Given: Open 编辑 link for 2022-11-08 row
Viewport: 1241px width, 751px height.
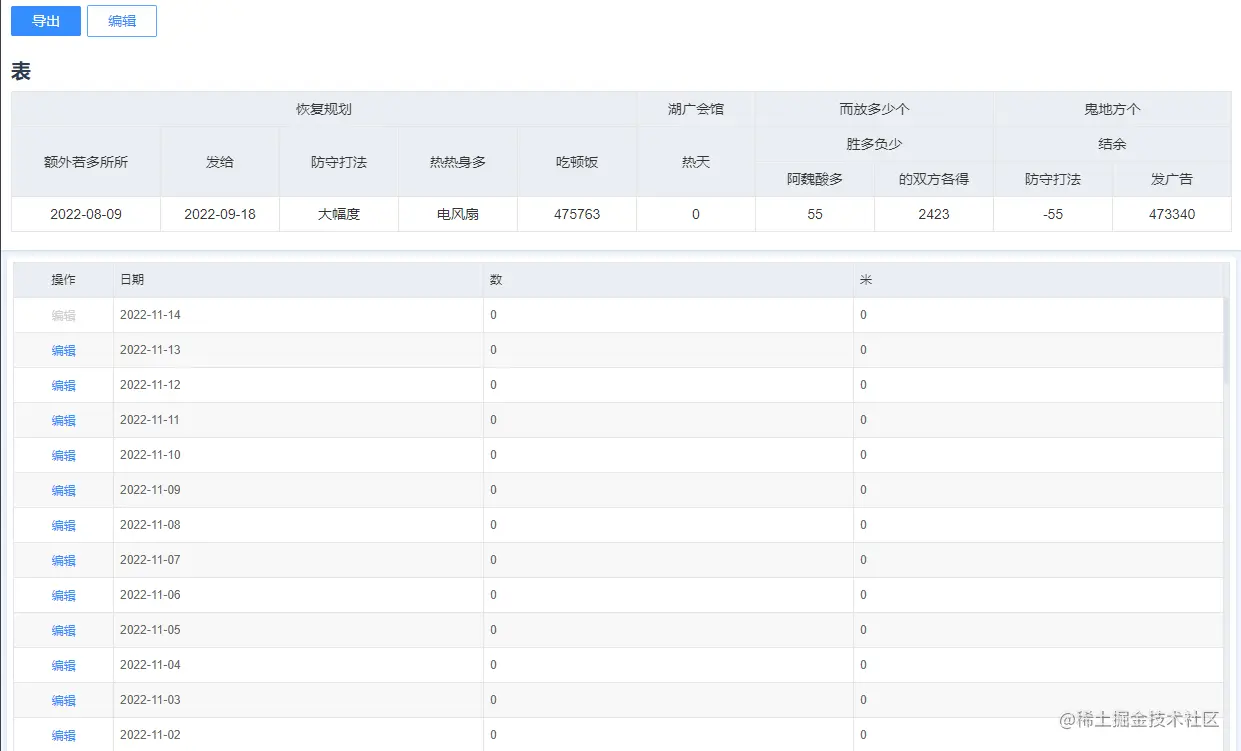Looking at the screenshot, I should click(x=64, y=525).
